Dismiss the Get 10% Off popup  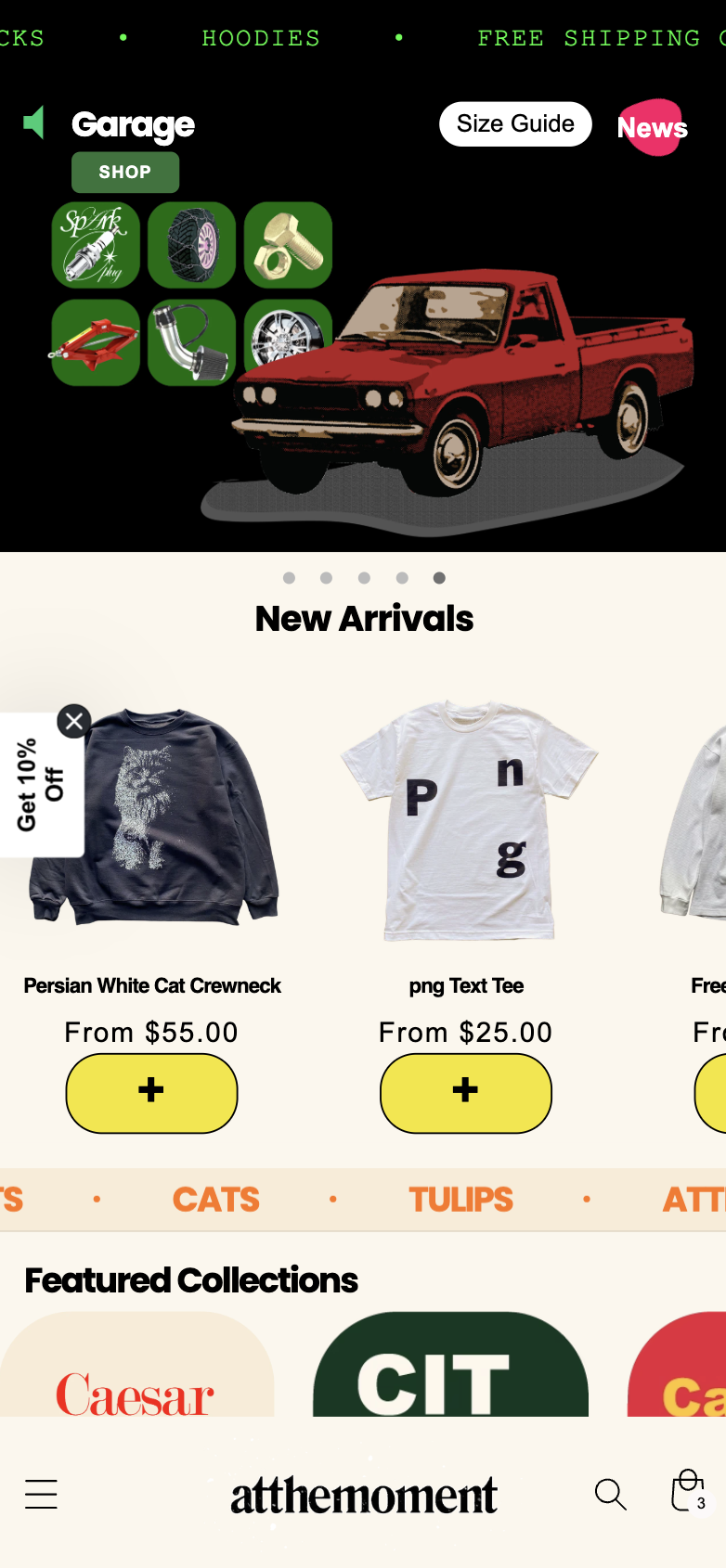click(x=74, y=721)
